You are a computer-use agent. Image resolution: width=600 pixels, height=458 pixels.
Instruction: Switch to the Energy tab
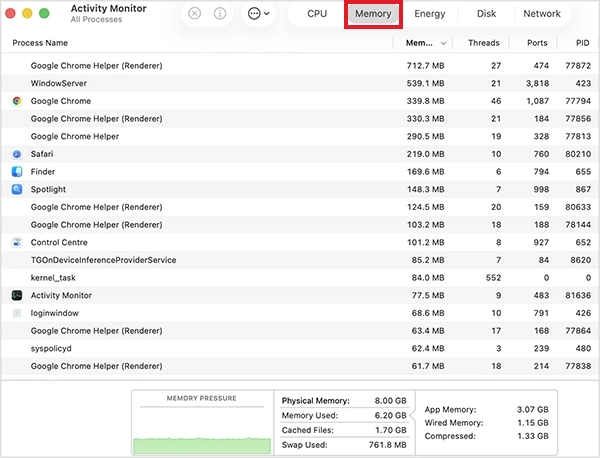coord(430,14)
